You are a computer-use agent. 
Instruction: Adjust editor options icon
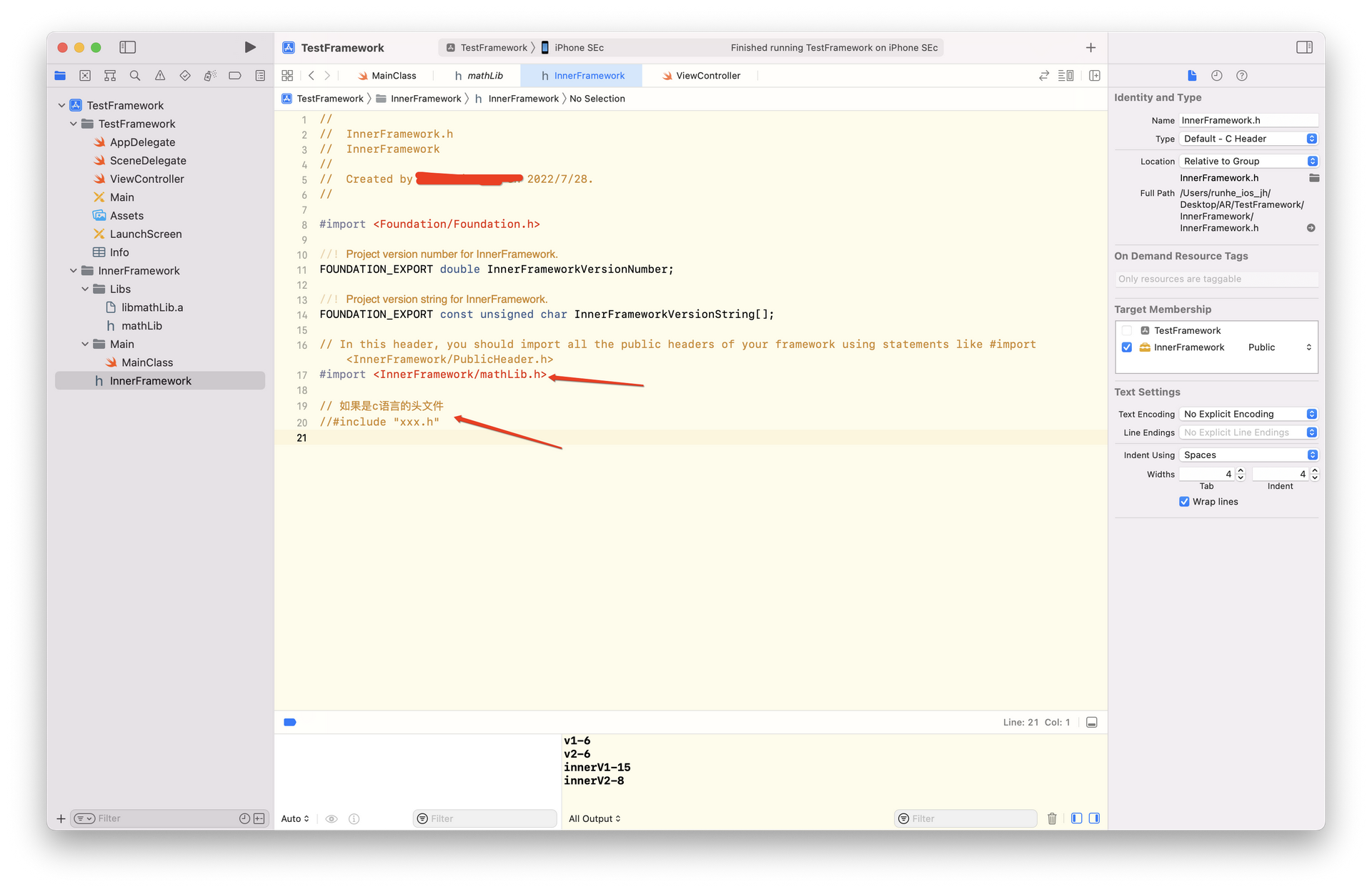coord(1065,76)
